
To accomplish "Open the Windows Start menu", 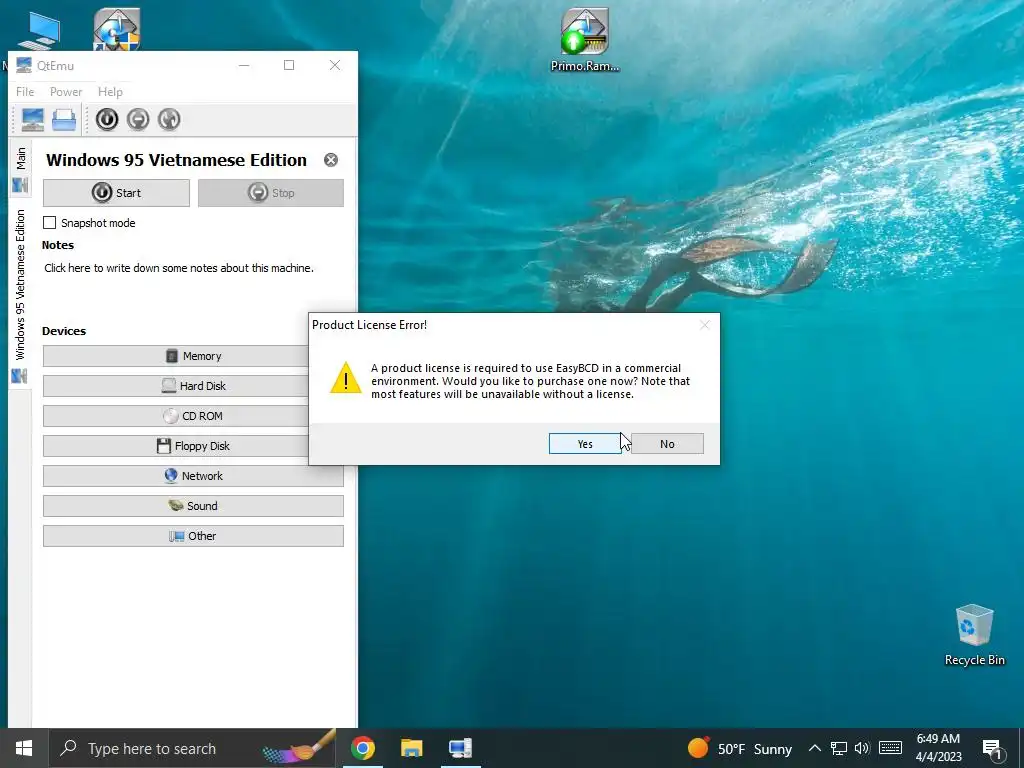I will [x=24, y=748].
